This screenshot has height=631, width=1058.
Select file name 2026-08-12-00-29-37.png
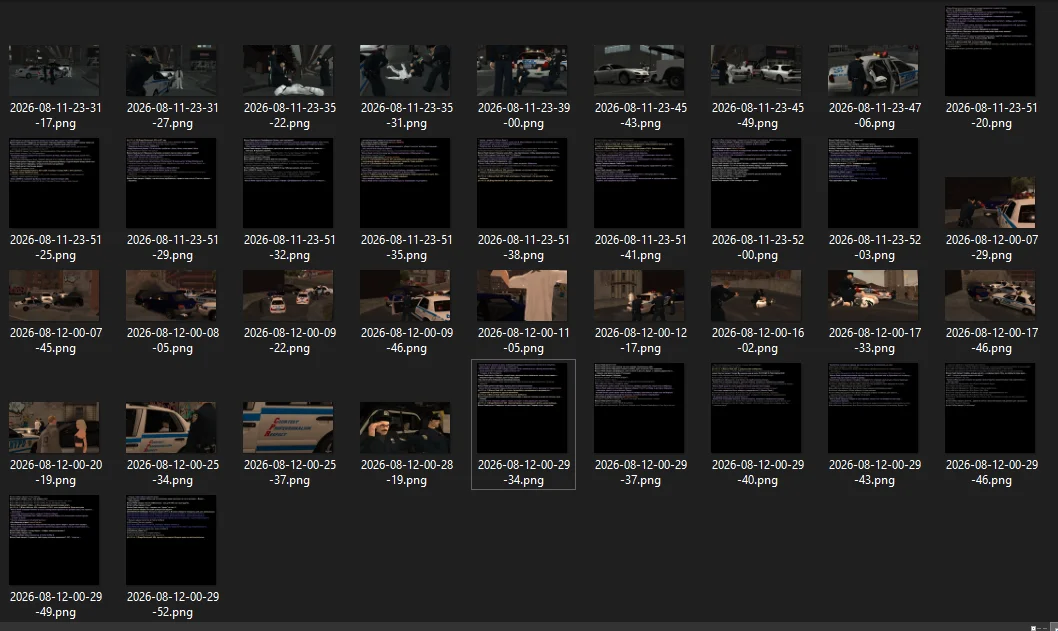pos(640,472)
